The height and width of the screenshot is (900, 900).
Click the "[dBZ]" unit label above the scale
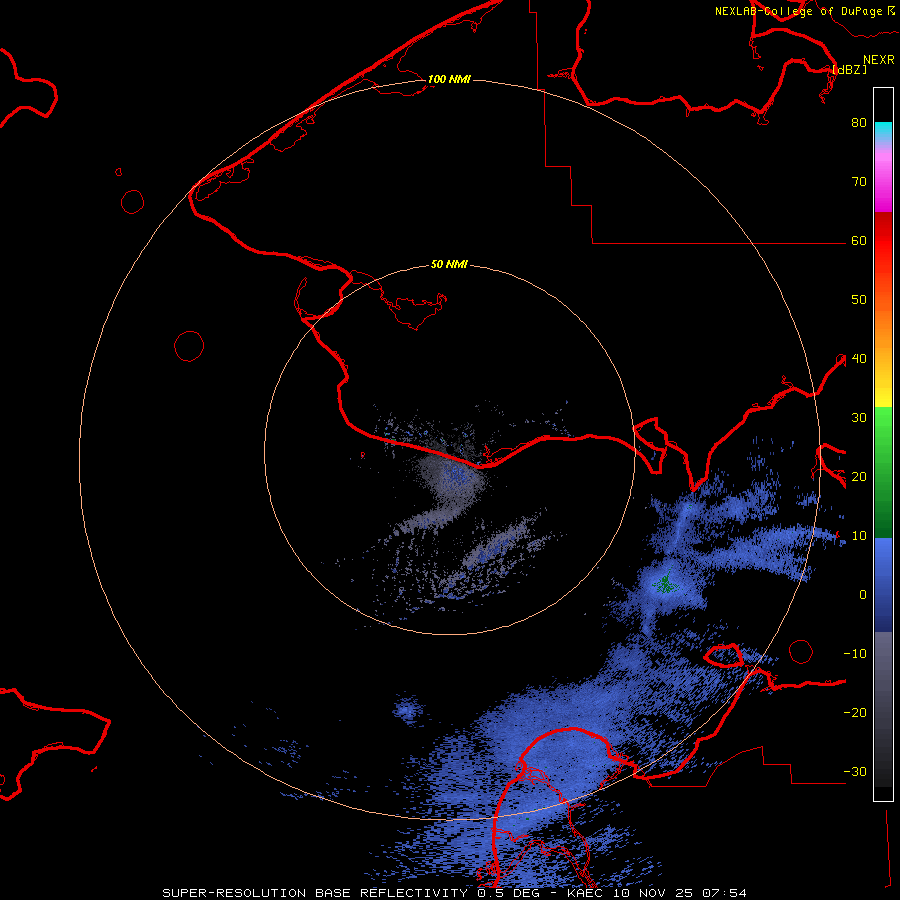click(x=849, y=70)
